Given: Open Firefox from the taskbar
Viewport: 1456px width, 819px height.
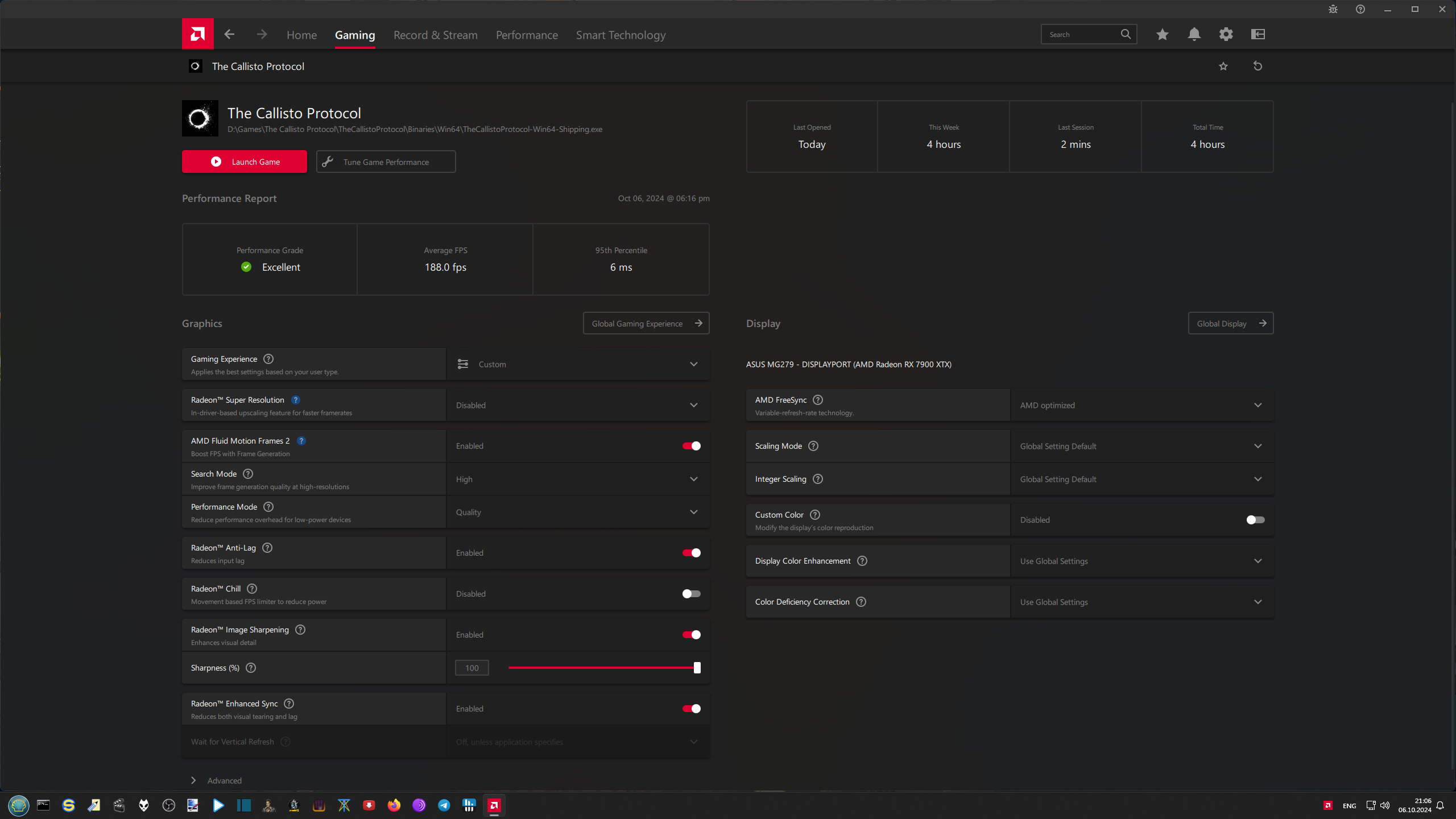Looking at the screenshot, I should pyautogui.click(x=394, y=805).
